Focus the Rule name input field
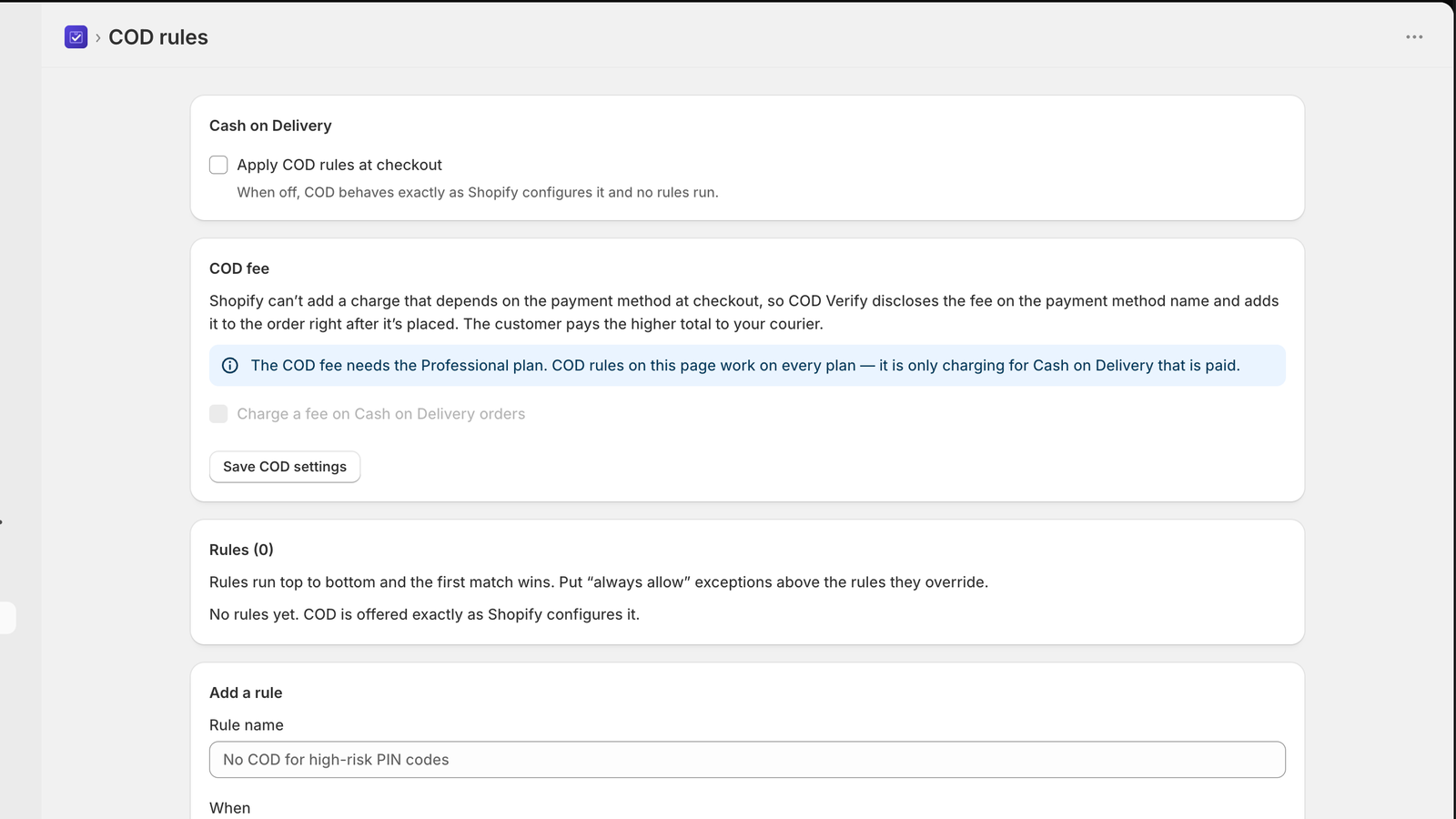This screenshot has height=819, width=1456. click(x=747, y=760)
